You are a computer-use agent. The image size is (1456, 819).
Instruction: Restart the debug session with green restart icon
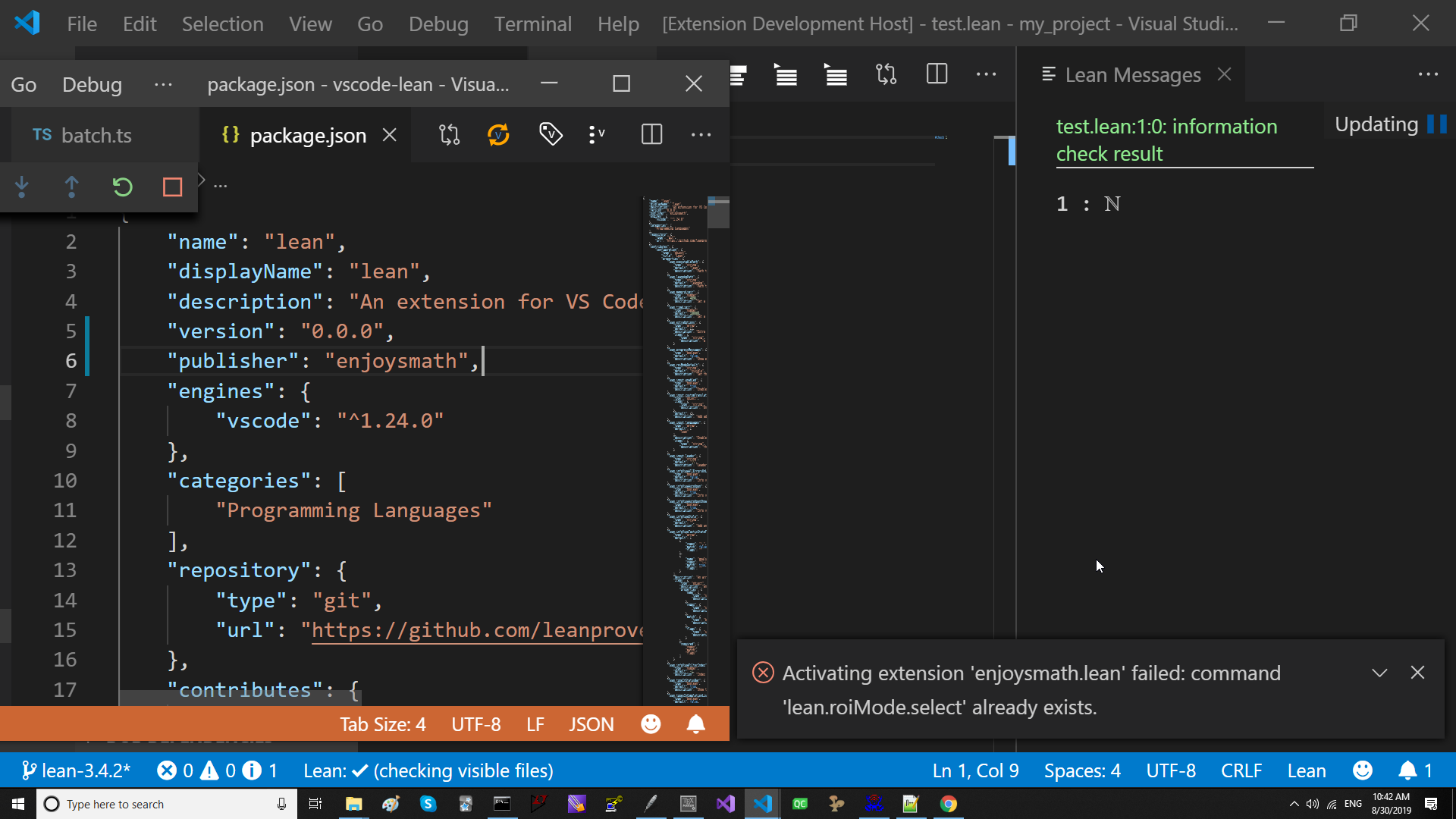122,187
